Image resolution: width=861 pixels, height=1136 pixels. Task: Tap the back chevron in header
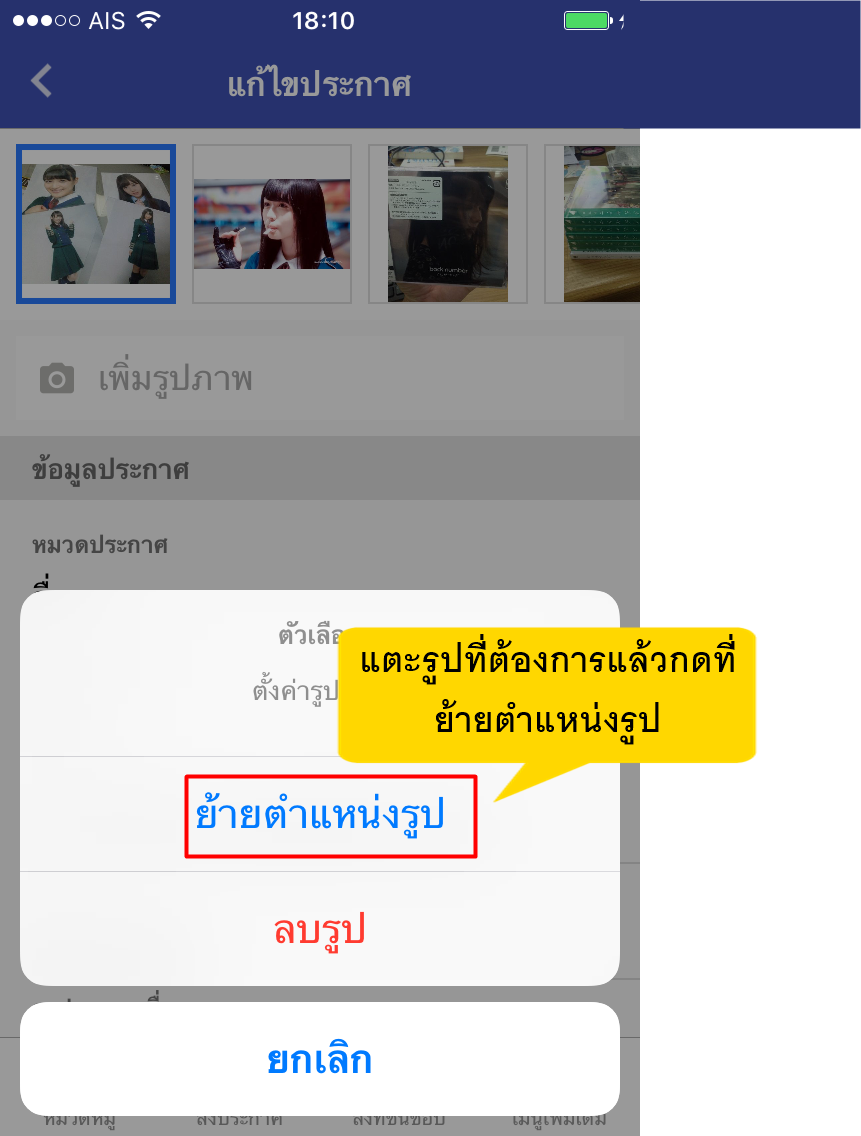(41, 80)
